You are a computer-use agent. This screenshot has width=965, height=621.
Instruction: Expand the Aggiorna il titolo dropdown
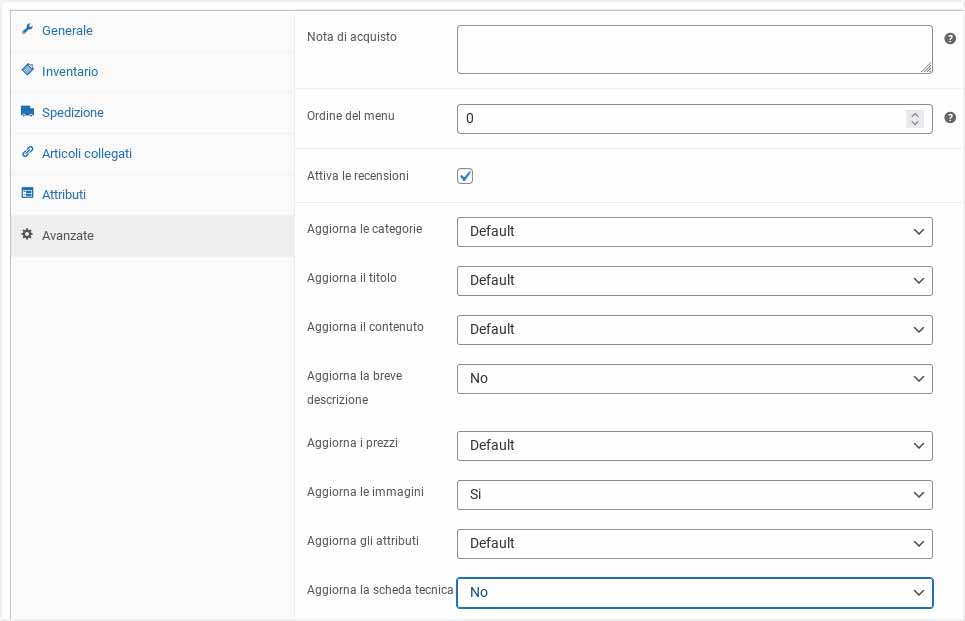(x=694, y=280)
